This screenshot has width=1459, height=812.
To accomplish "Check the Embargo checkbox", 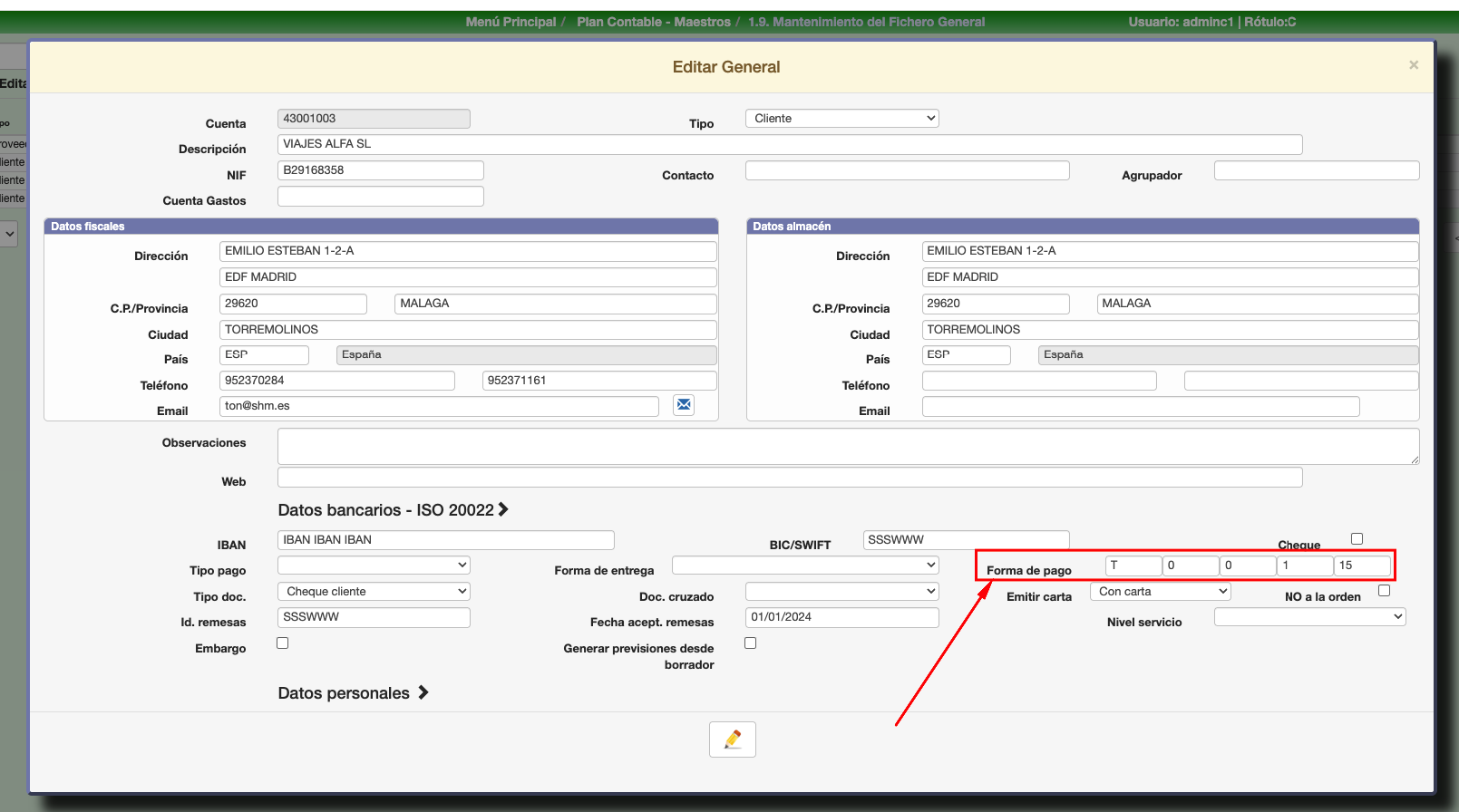I will (283, 643).
